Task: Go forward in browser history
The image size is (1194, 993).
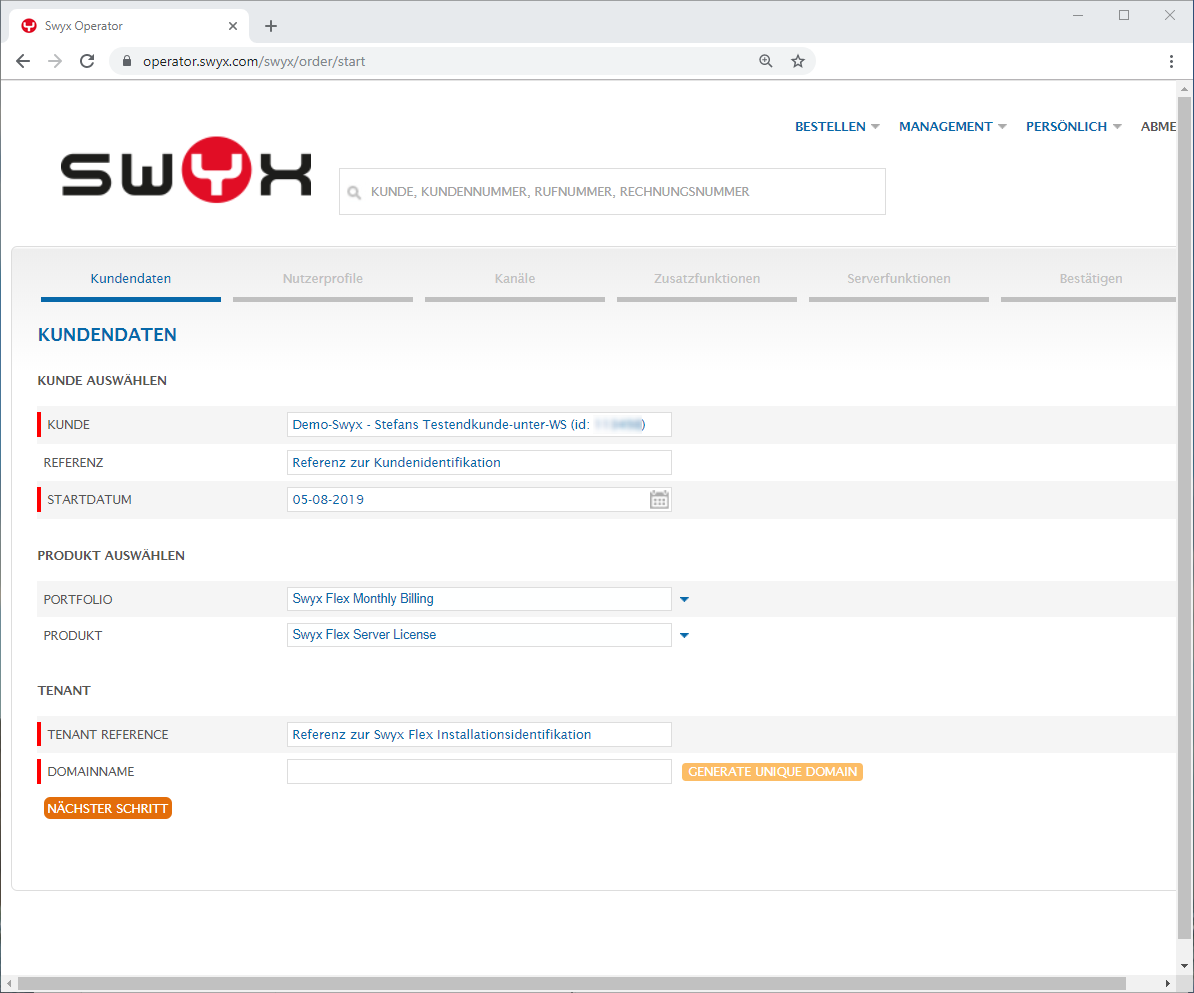Action: tap(55, 61)
